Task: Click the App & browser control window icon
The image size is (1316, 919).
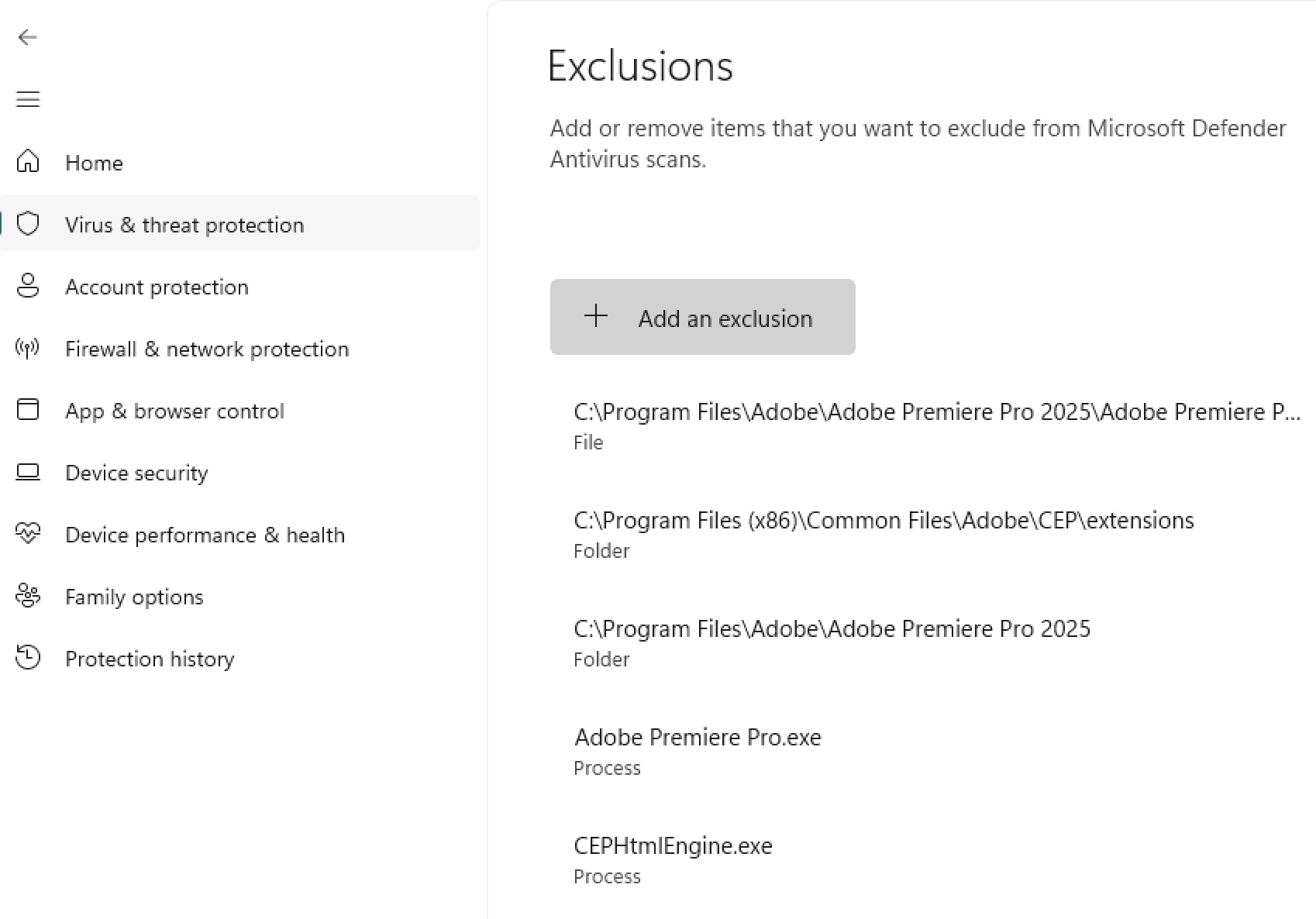Action: 28,410
